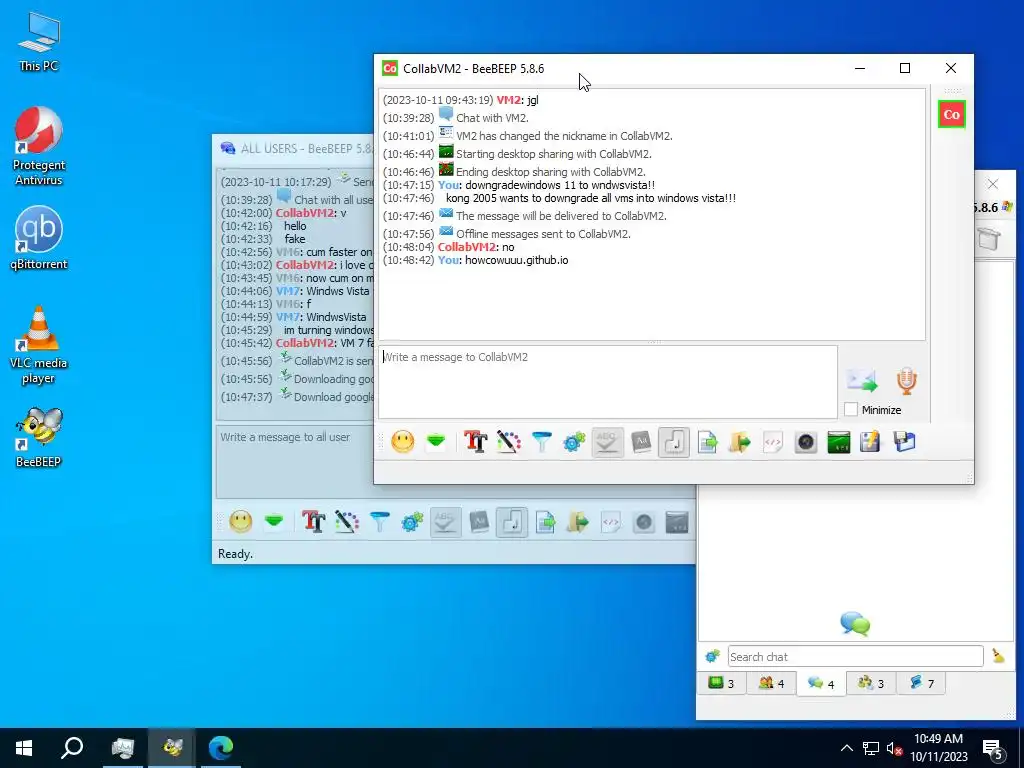Start desktop sharing with the green screen icon
1024x768 pixels.
tap(839, 442)
